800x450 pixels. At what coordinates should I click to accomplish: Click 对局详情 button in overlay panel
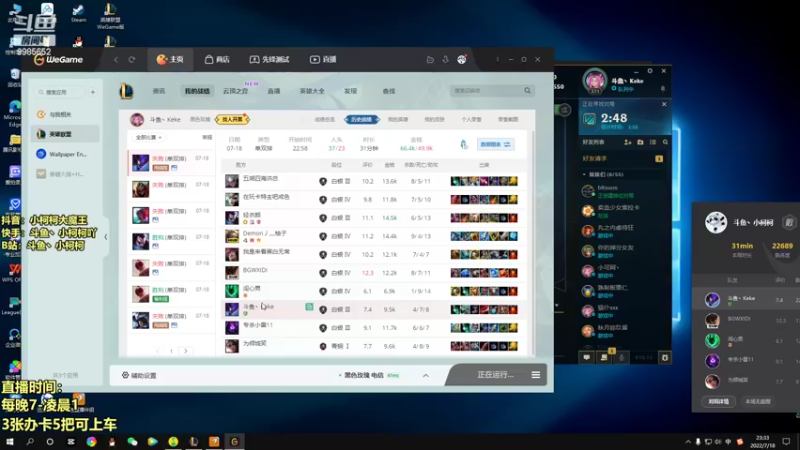pos(718,402)
